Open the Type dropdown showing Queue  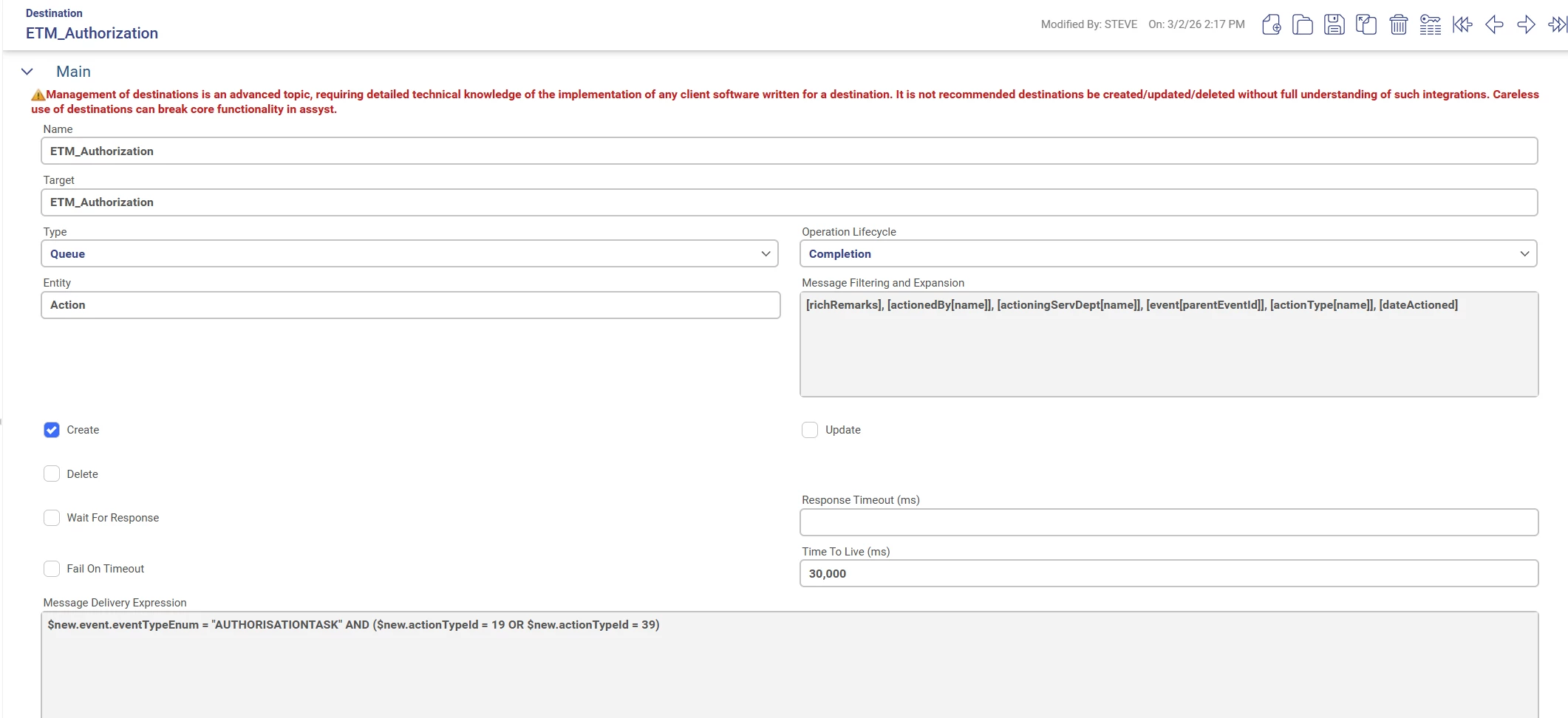(x=409, y=254)
